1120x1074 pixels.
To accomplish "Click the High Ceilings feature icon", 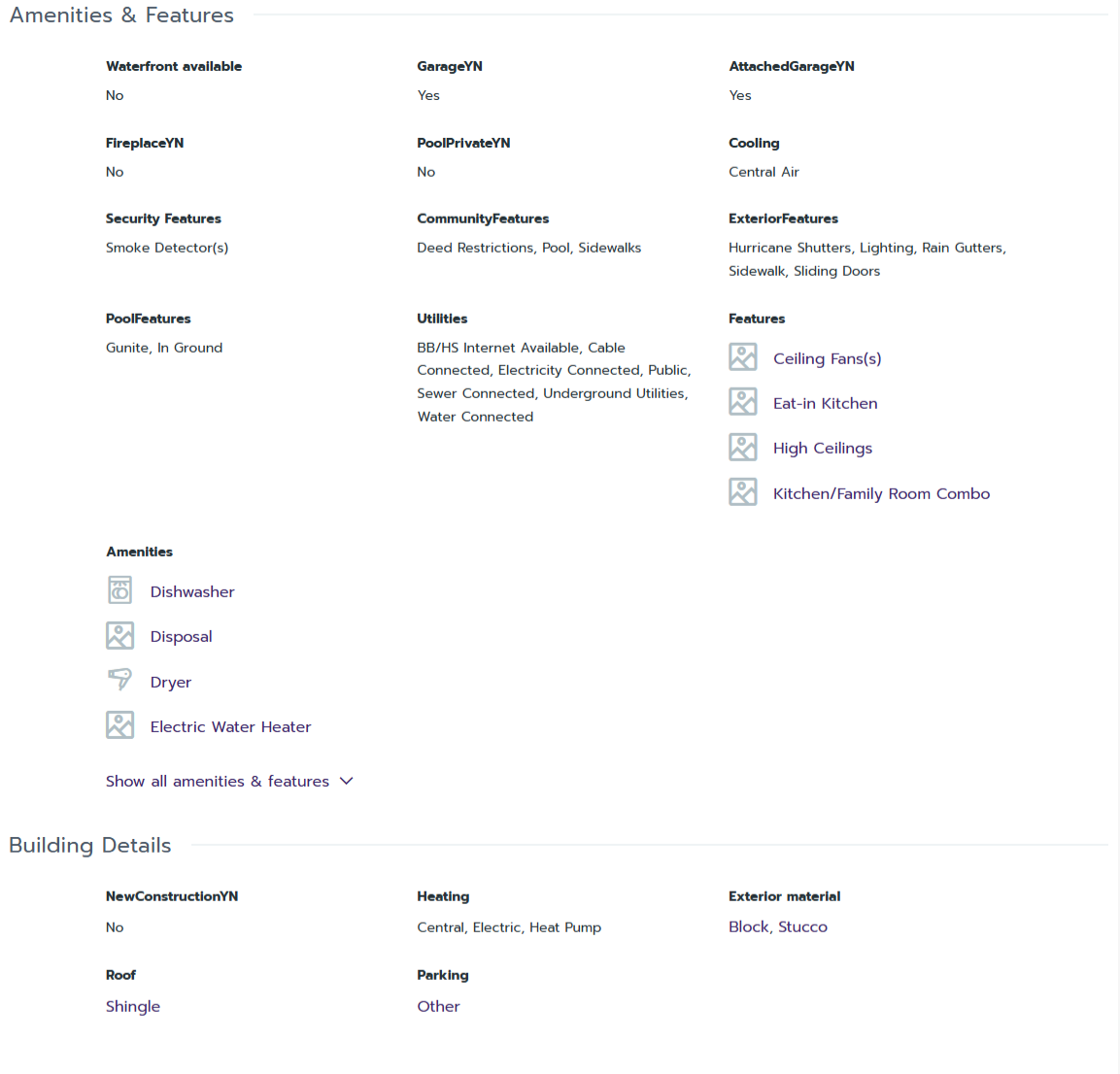I will pos(743,448).
